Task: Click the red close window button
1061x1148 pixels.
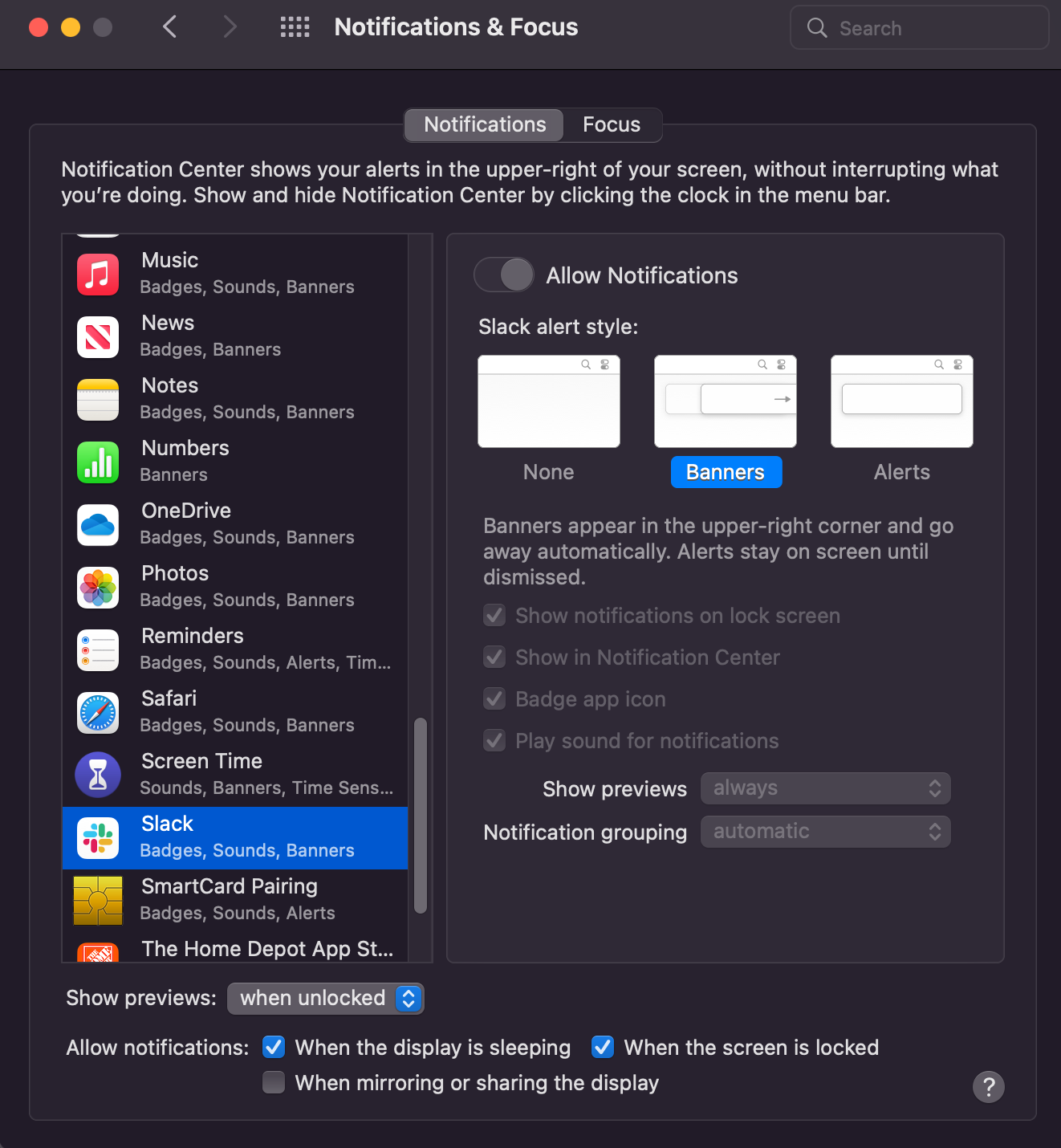Action: point(39,27)
